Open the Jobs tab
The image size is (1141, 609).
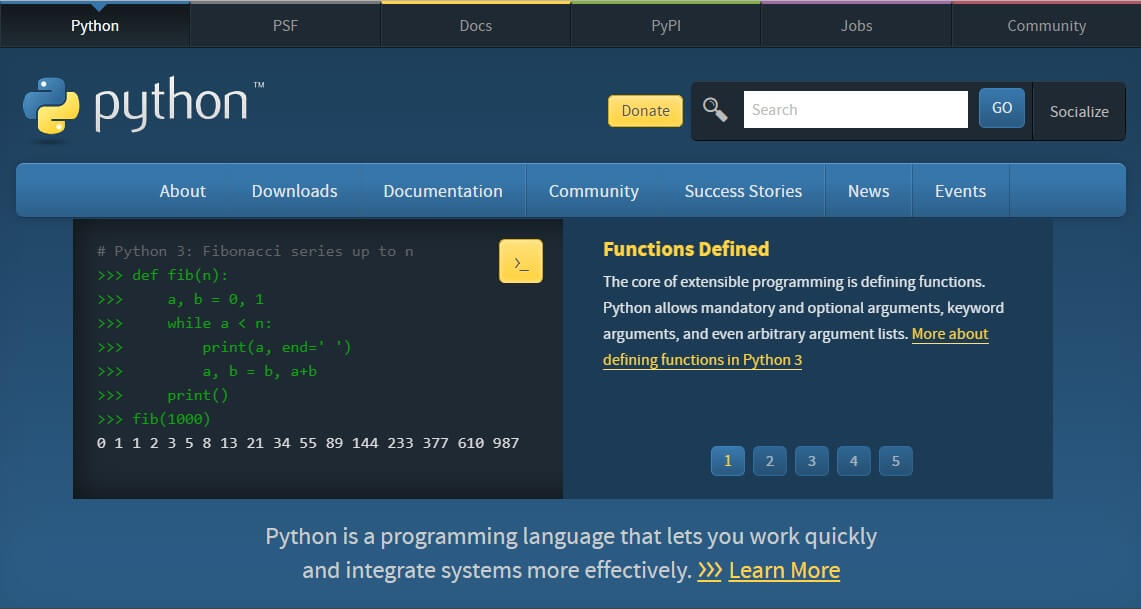(x=856, y=25)
